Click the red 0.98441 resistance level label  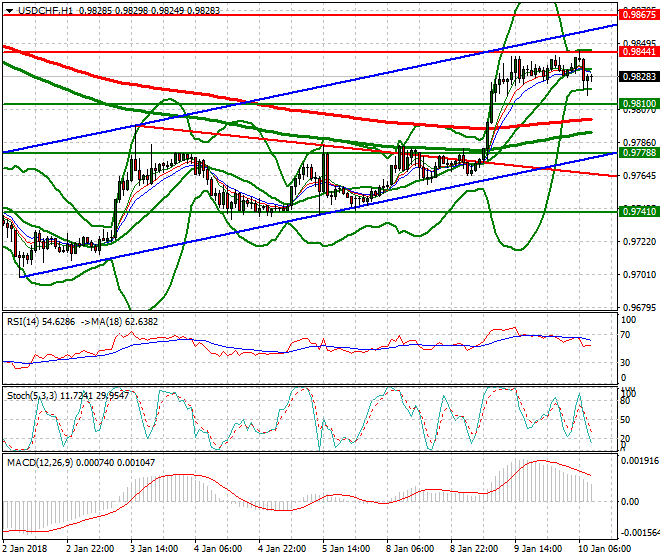click(639, 52)
